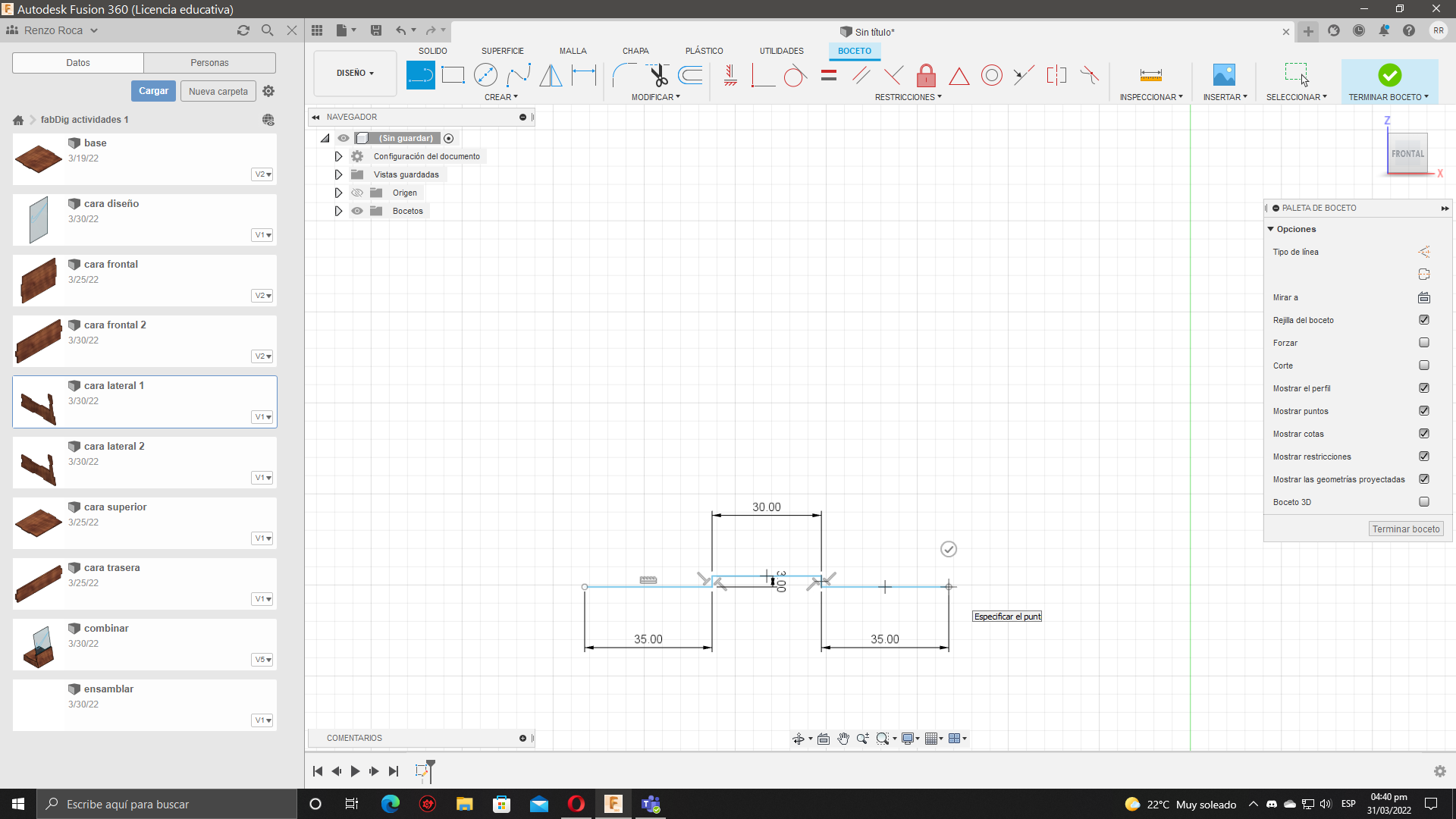
Task: Open version dropdown for cara lateral 1
Action: coord(262,417)
